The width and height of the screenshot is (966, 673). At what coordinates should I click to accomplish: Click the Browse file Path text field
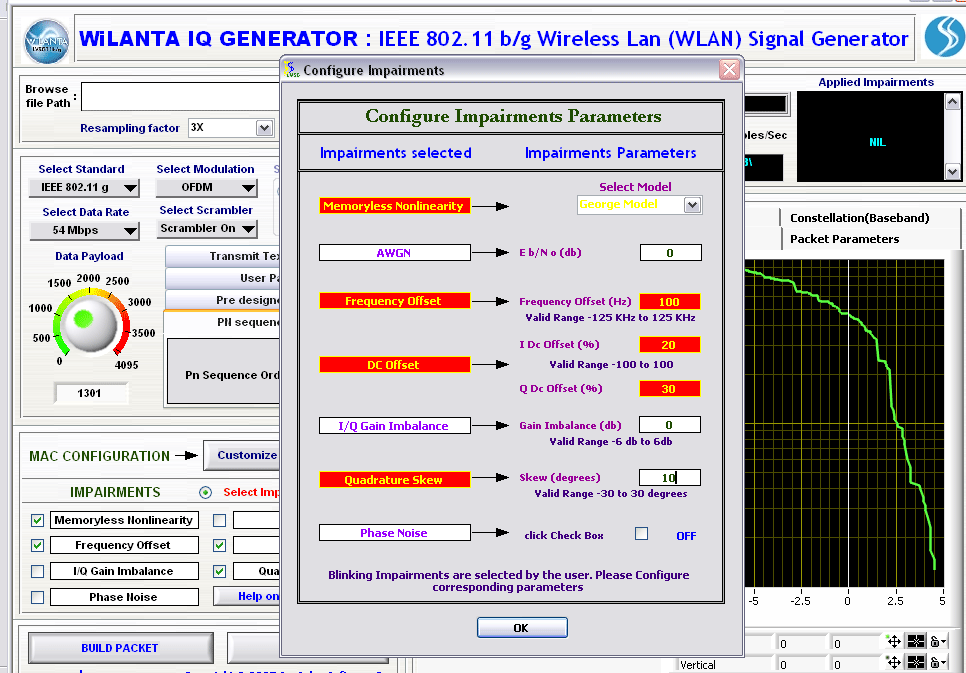(181, 97)
